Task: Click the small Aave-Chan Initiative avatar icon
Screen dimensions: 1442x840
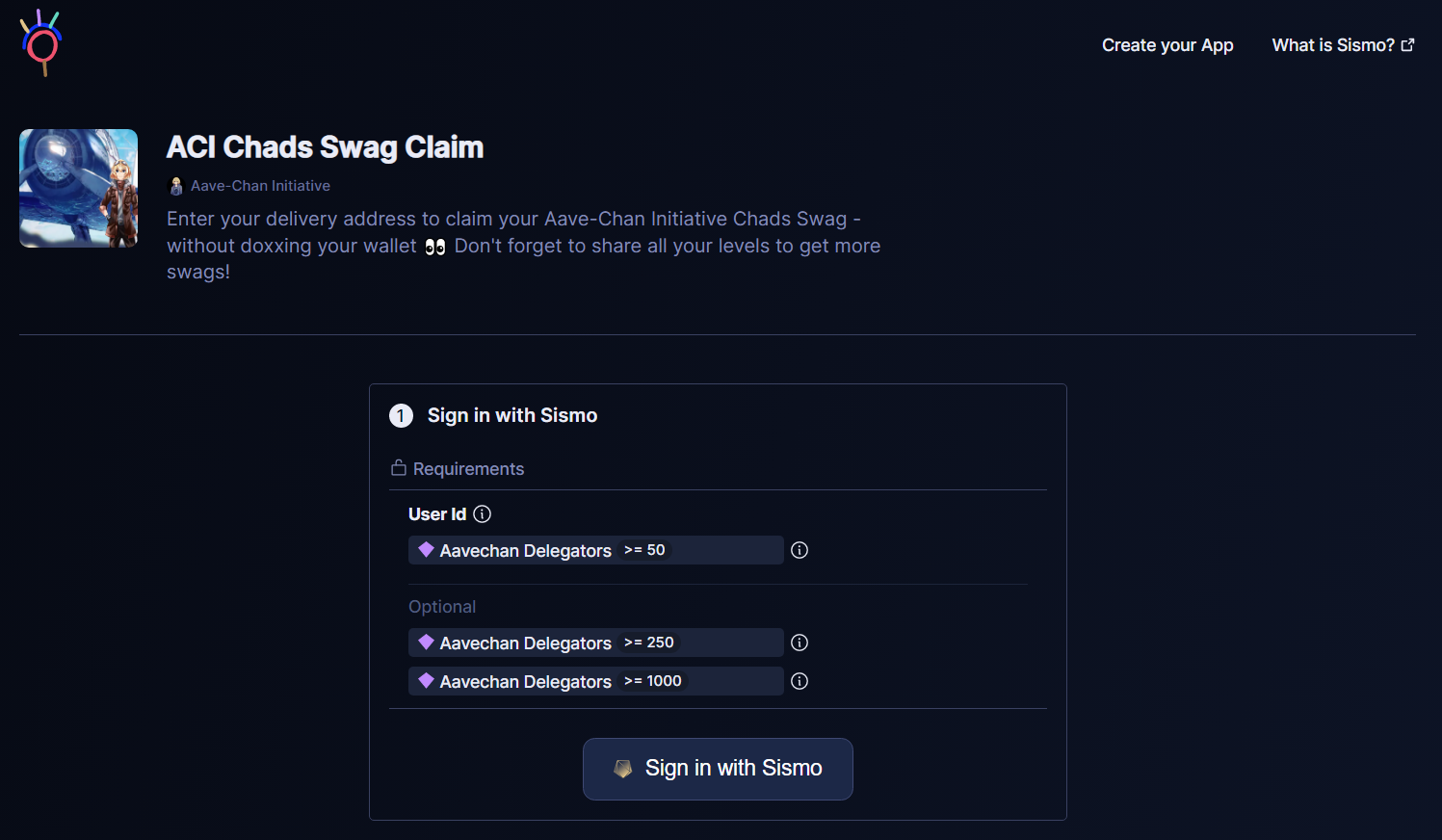Action: [176, 186]
